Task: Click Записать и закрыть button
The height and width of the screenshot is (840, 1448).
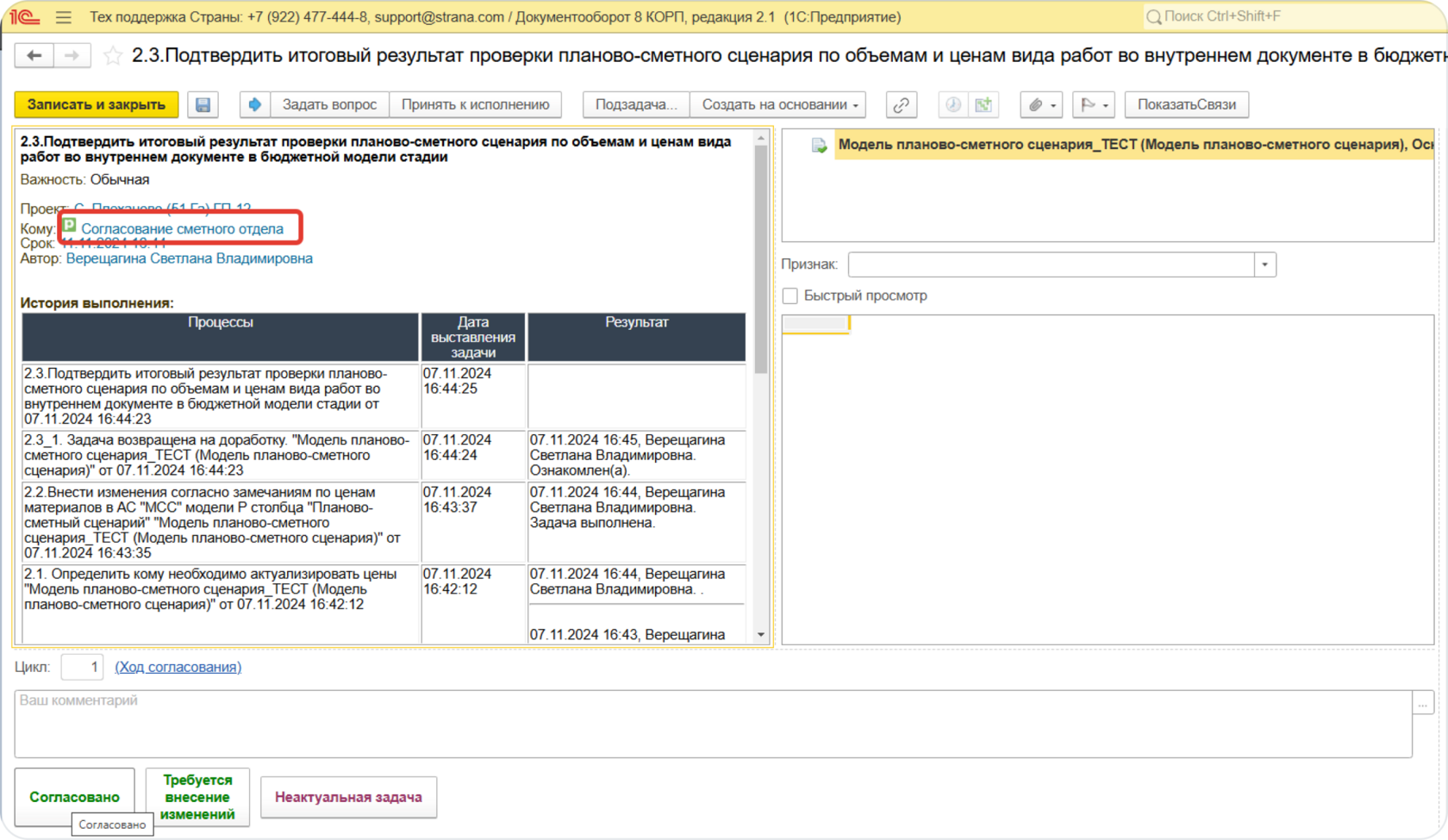Action: [97, 104]
